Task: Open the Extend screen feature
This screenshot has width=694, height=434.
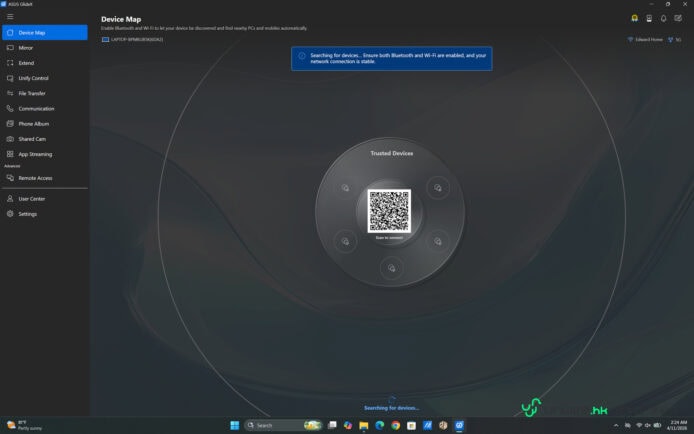Action: pos(45,63)
